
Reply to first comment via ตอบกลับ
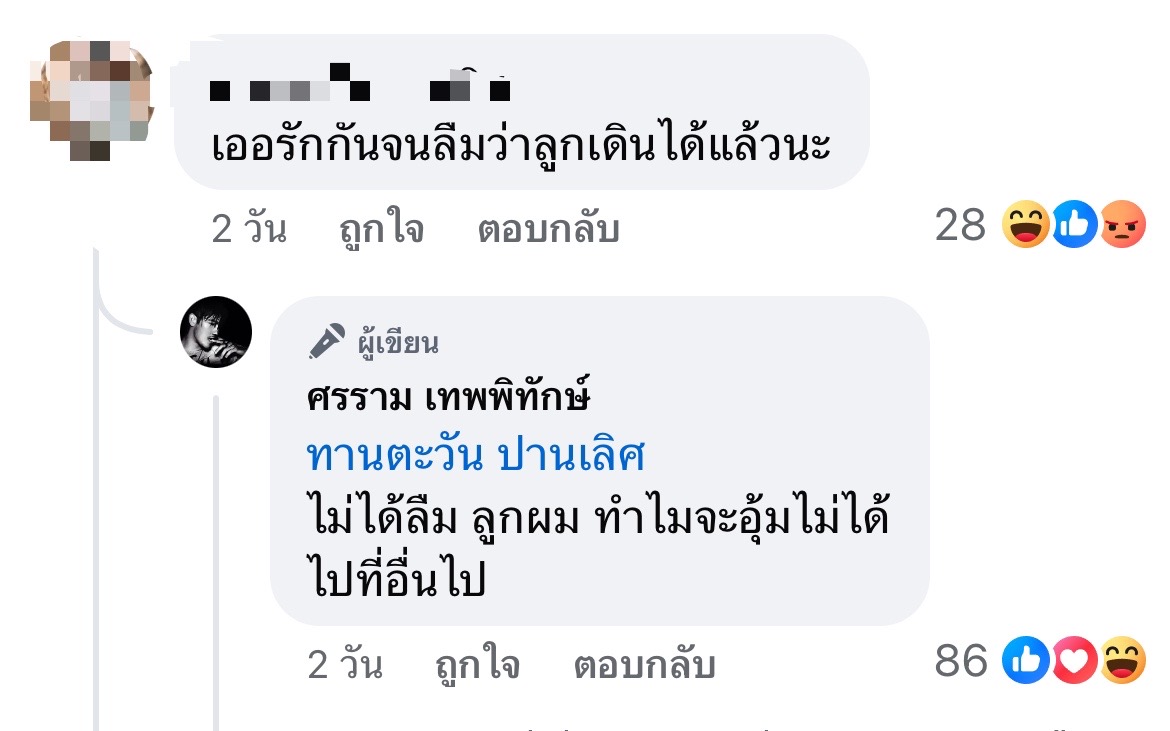(x=548, y=228)
